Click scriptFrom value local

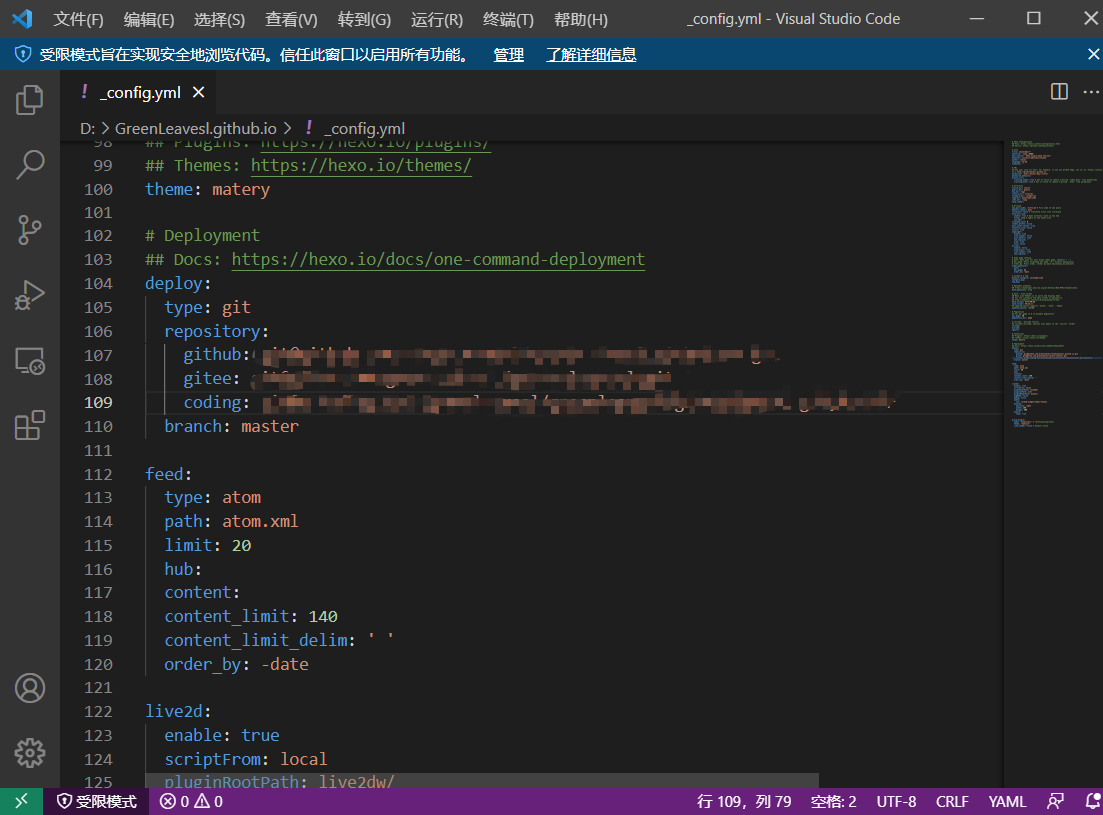click(x=303, y=759)
